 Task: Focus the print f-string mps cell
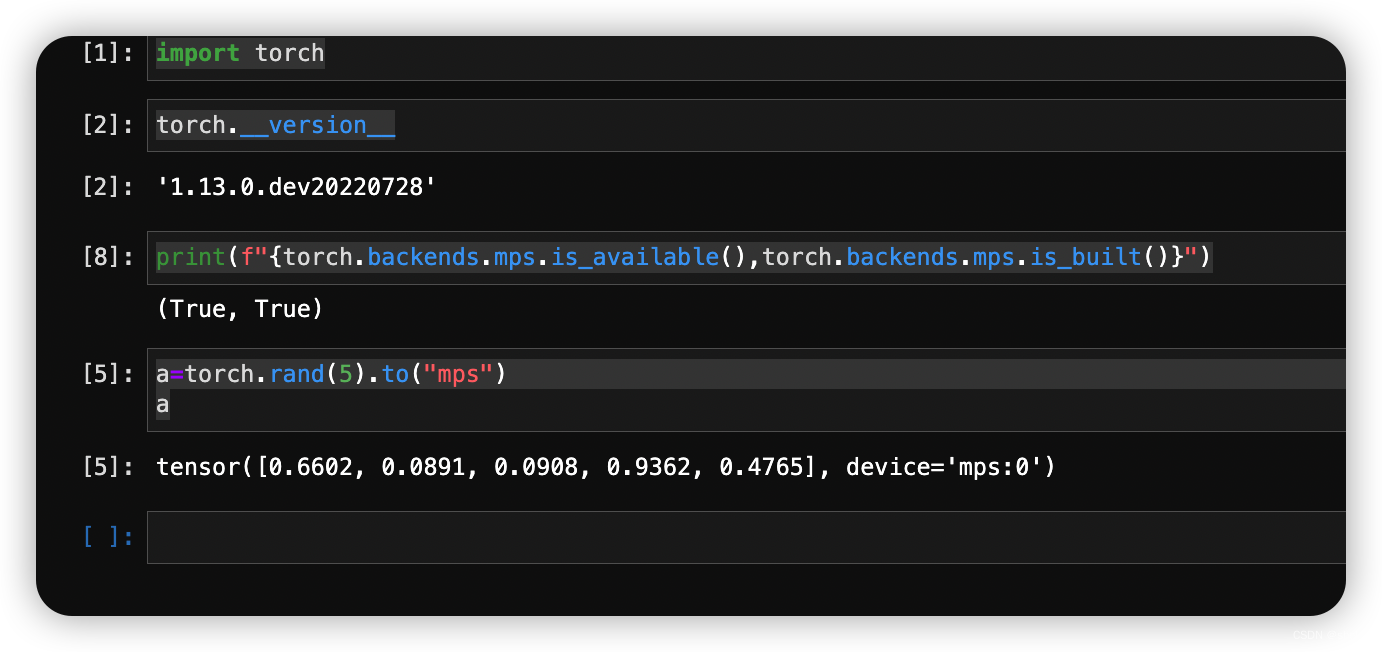tap(746, 257)
